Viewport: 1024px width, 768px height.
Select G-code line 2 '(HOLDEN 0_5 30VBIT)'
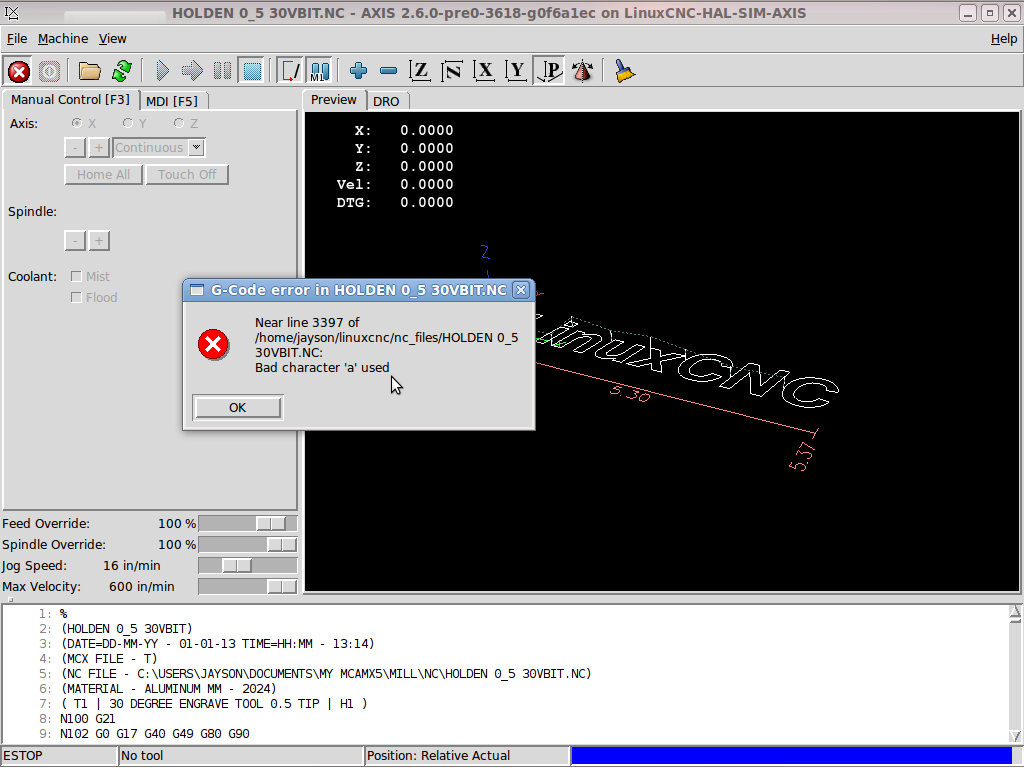click(x=126, y=628)
